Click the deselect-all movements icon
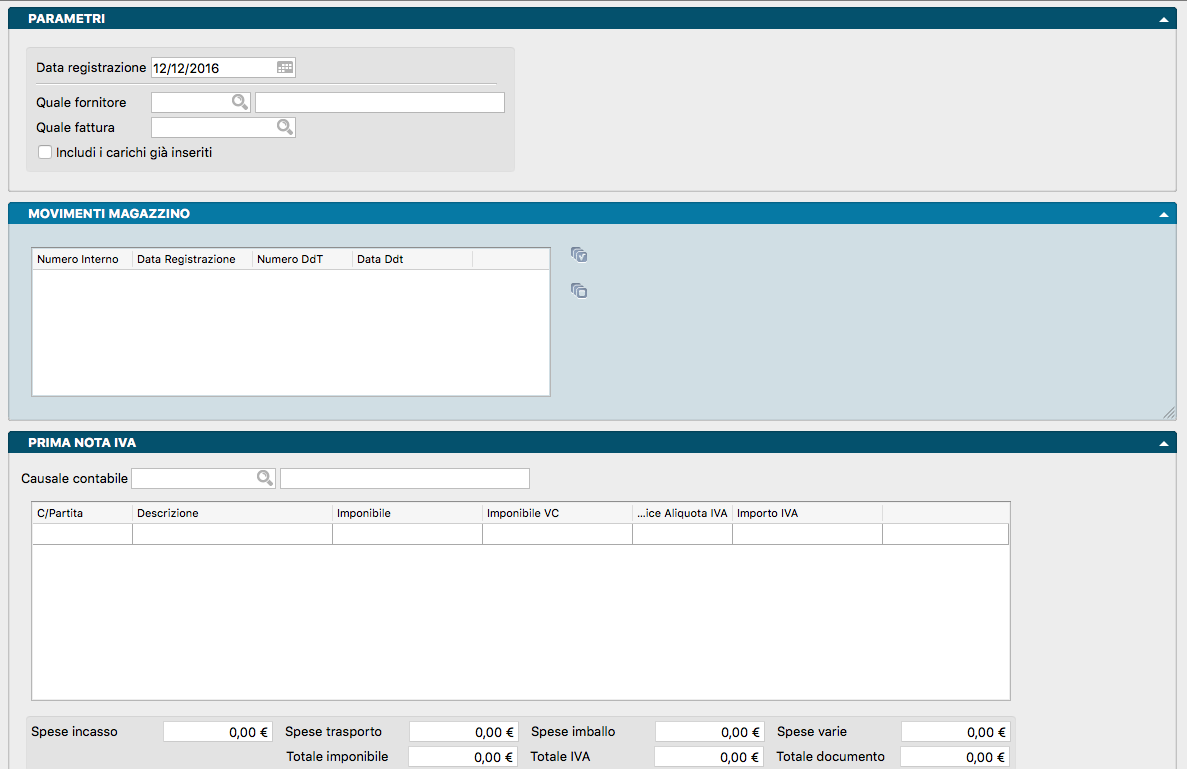1187x769 pixels. click(x=579, y=291)
